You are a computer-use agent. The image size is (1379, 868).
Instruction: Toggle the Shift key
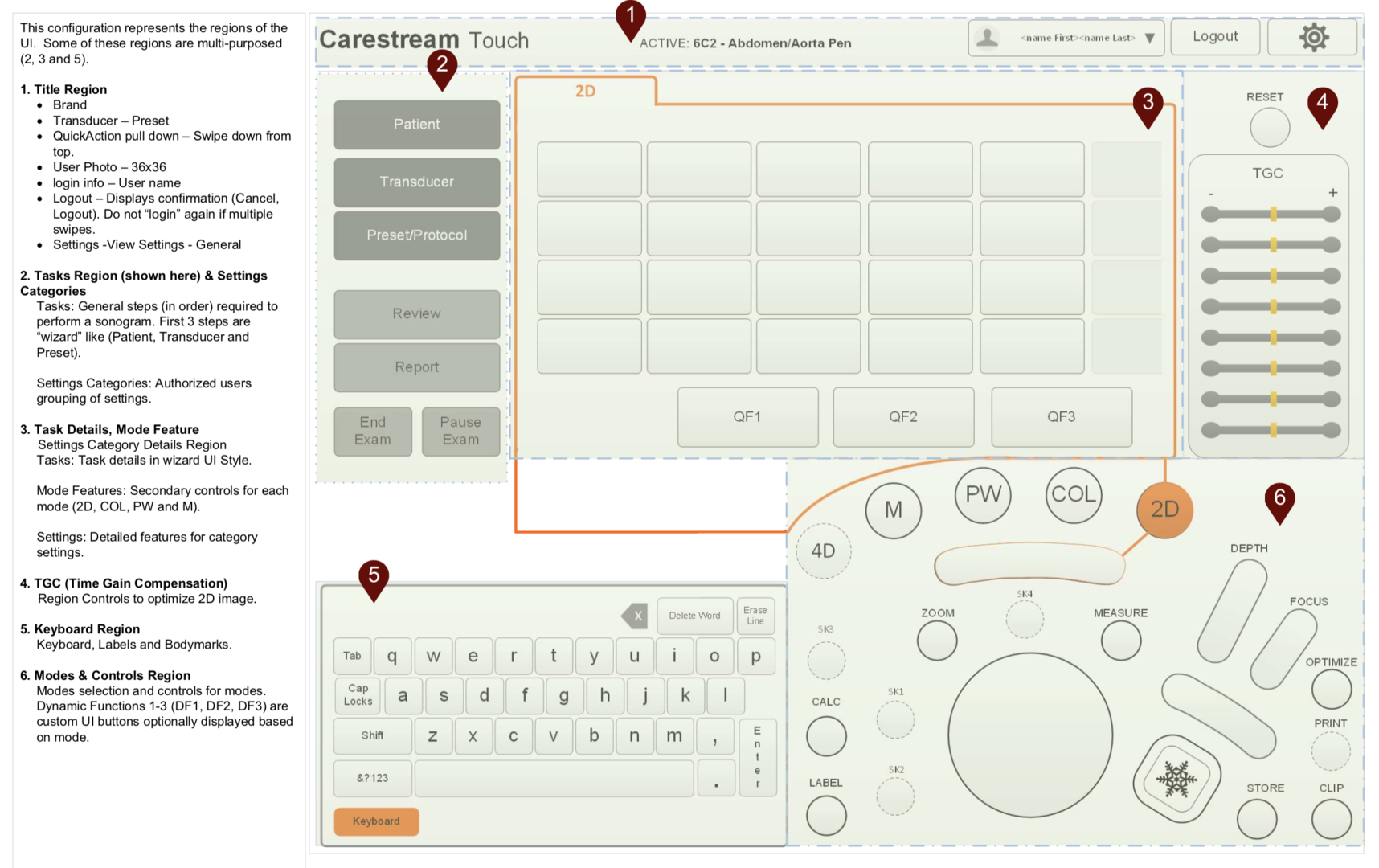pyautogui.click(x=373, y=735)
